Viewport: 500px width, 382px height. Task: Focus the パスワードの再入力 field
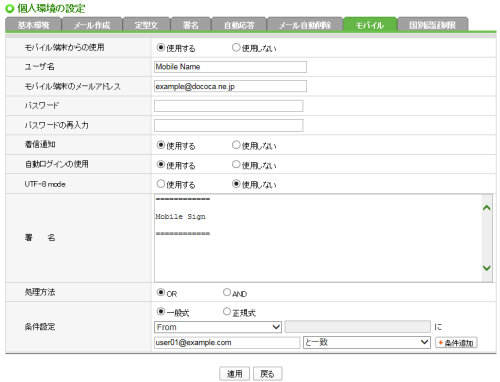point(228,126)
